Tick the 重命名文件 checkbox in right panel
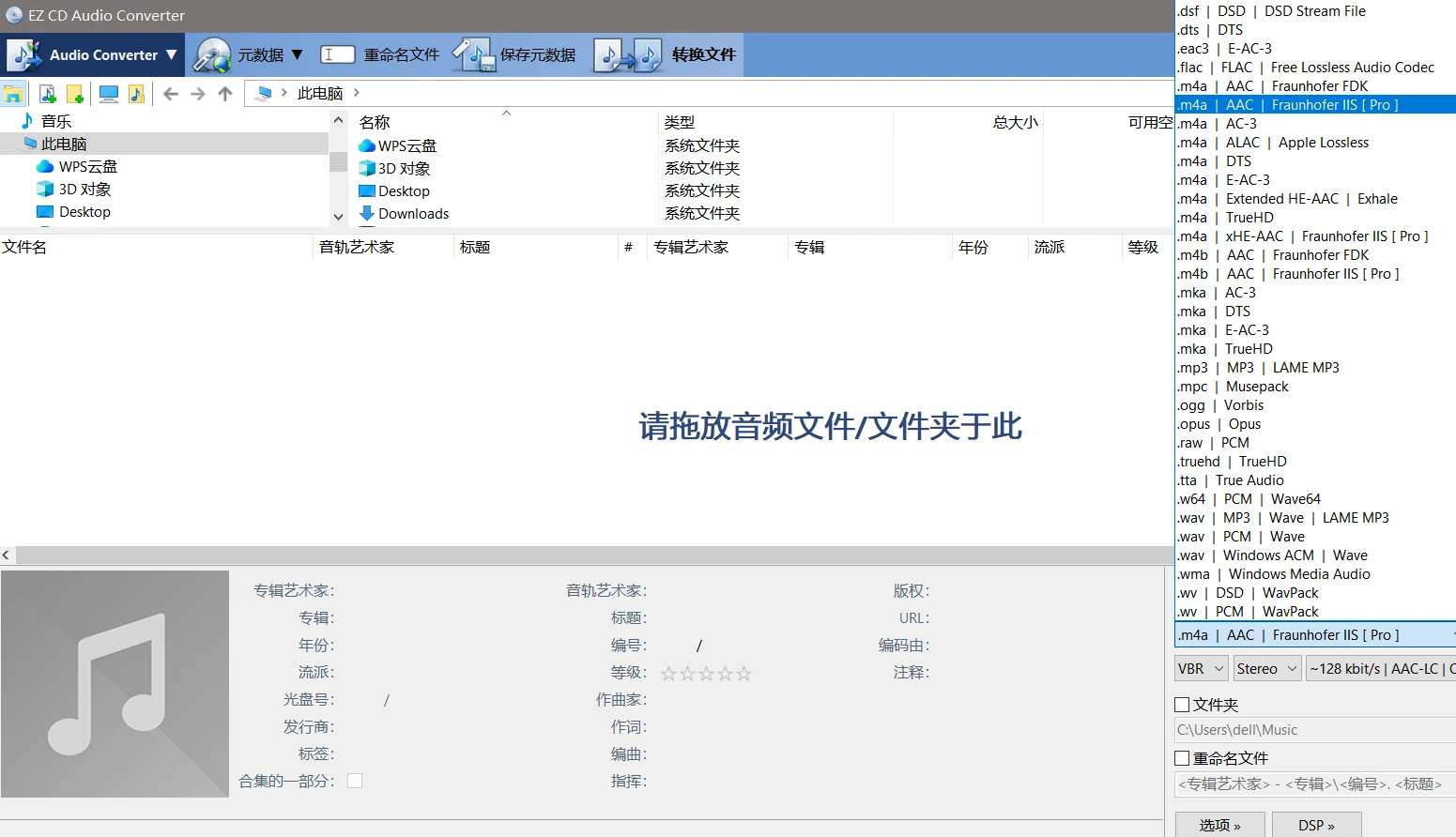Screen dimensions: 1456x837 coord(1183,758)
